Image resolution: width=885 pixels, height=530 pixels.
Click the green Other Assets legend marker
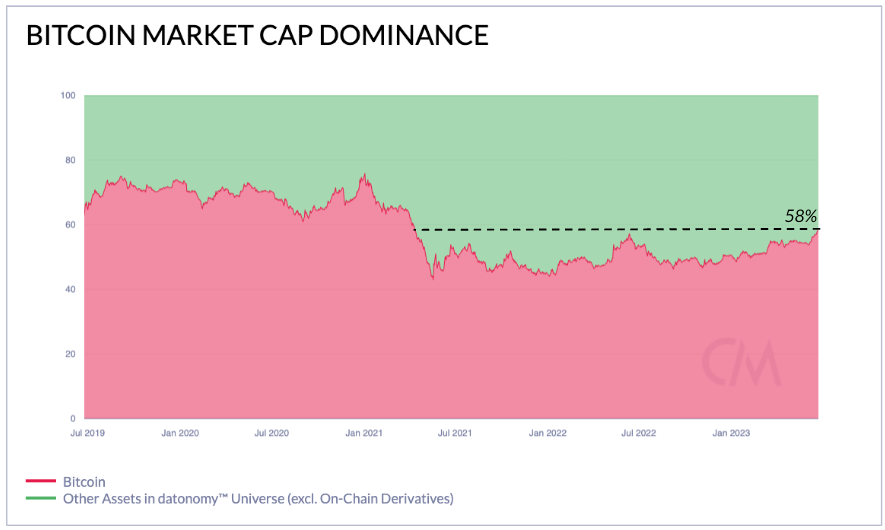tap(39, 498)
